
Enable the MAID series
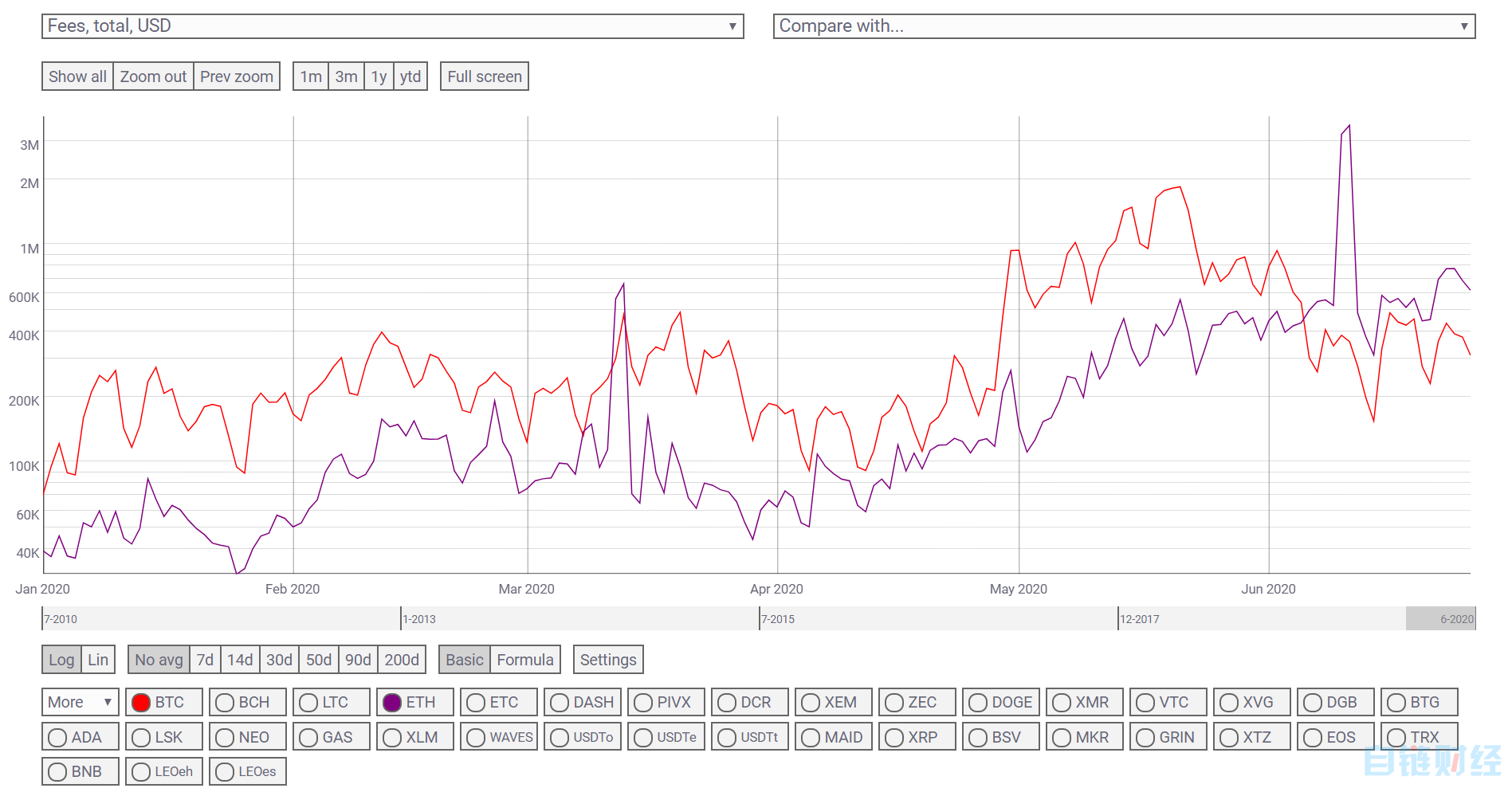[834, 737]
